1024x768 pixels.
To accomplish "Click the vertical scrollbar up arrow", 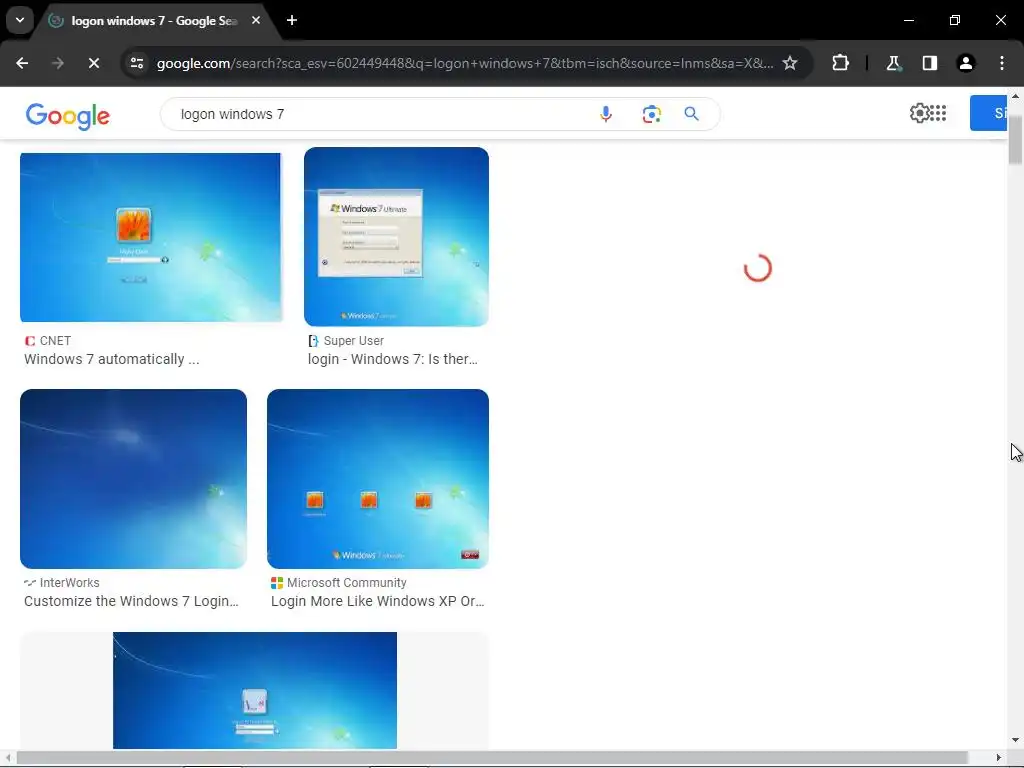I will (1016, 96).
